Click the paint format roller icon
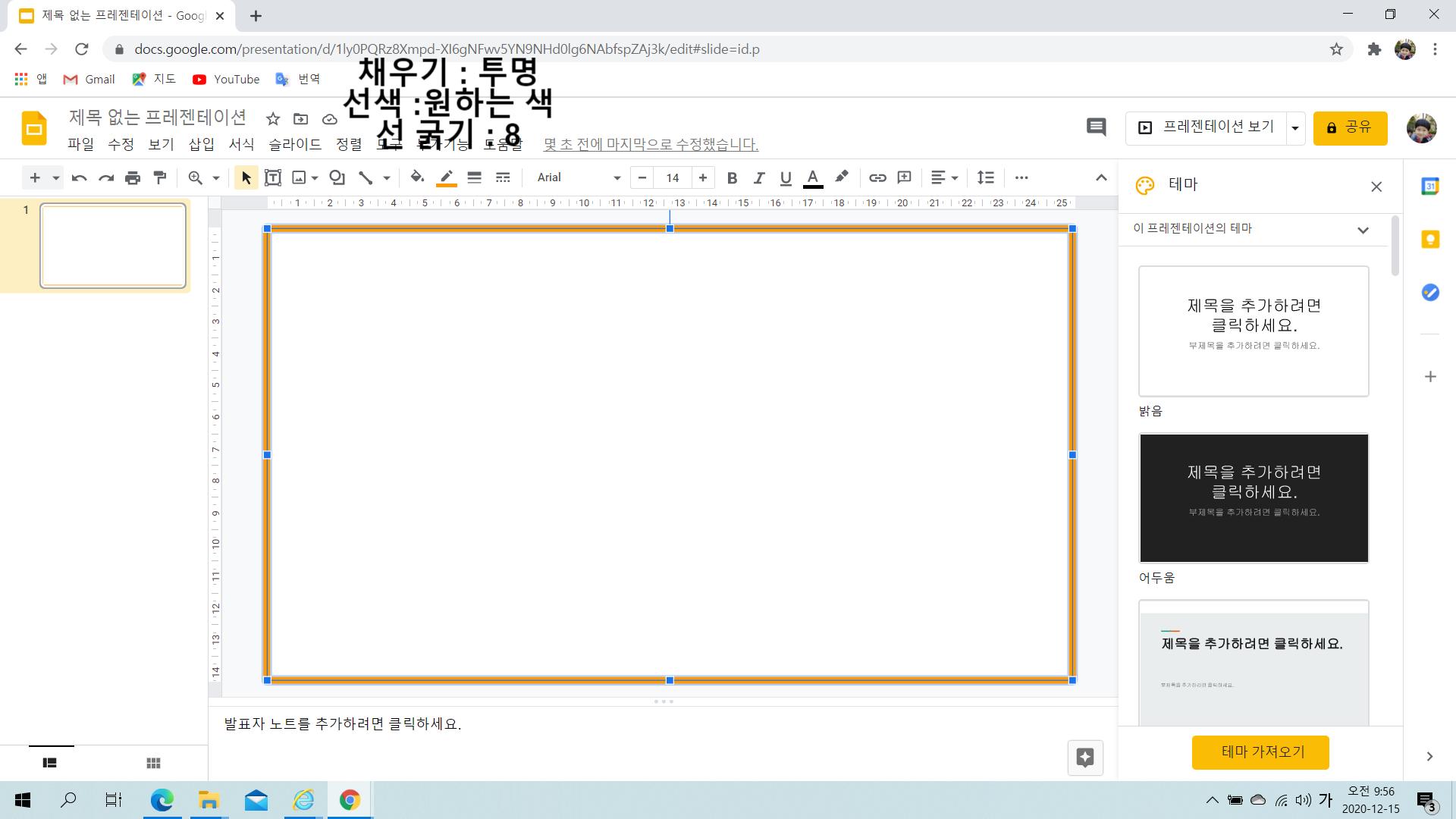 click(x=160, y=177)
